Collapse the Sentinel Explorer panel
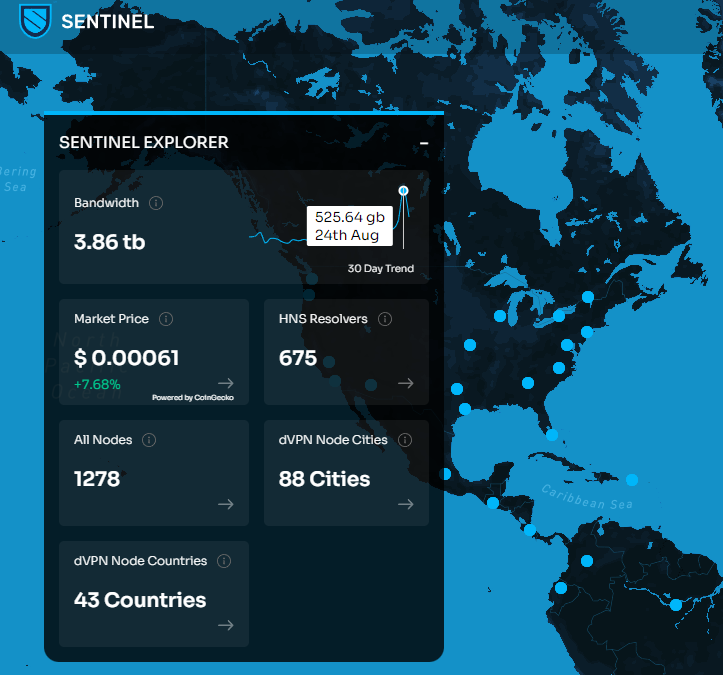 click(x=424, y=143)
